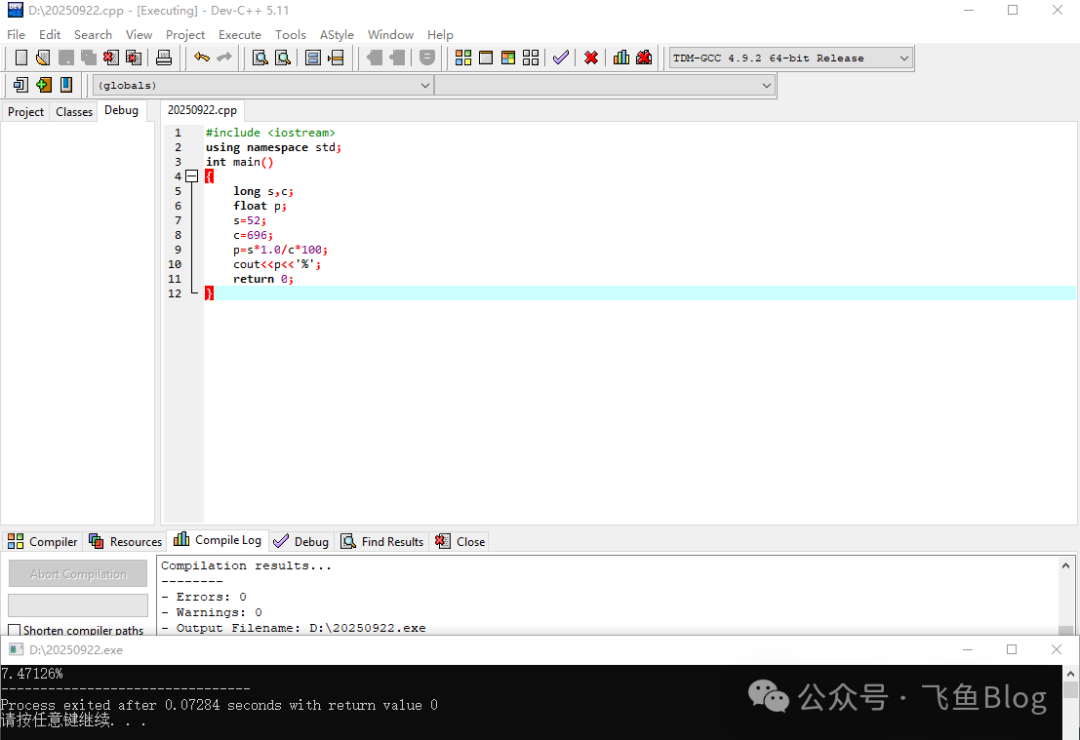Click the Find magnifier toolbar icon
This screenshot has width=1080, height=740.
tap(260, 58)
